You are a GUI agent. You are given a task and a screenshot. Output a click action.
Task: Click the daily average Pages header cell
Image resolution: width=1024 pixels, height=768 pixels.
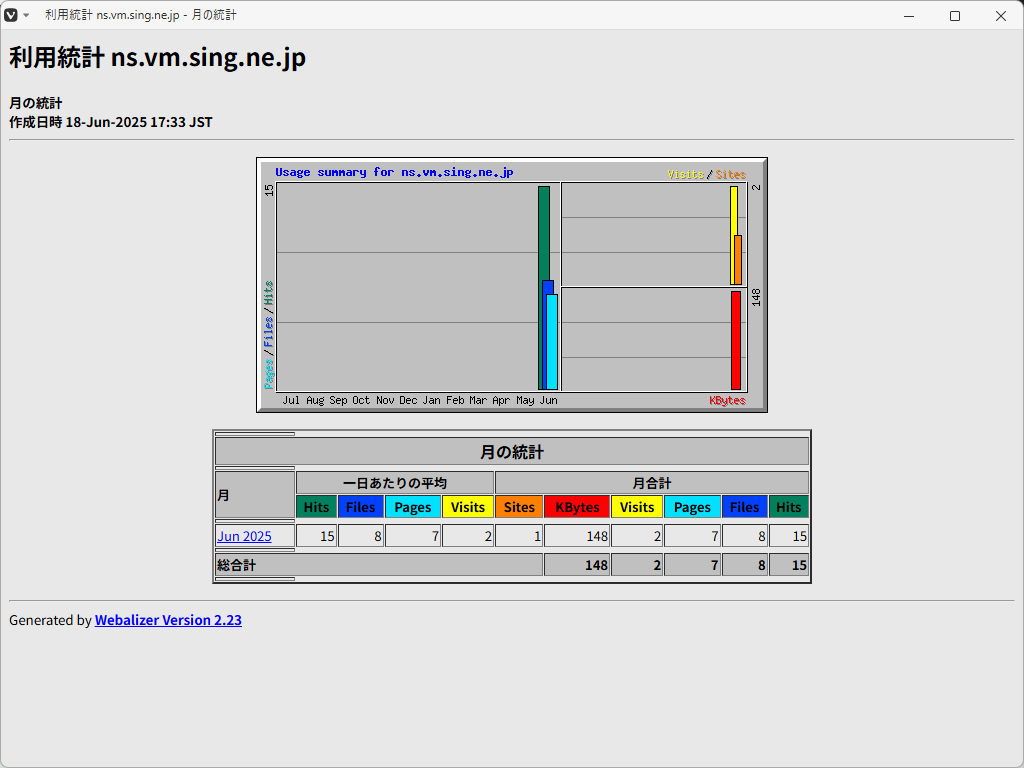pos(413,507)
